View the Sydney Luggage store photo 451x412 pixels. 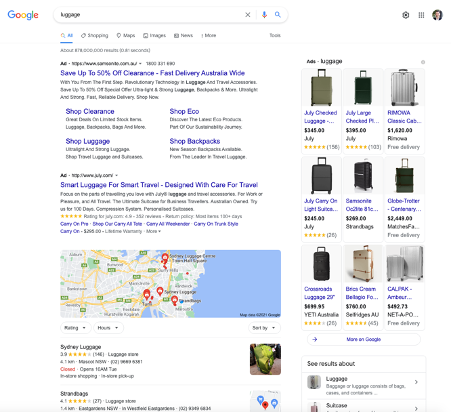(x=265, y=359)
